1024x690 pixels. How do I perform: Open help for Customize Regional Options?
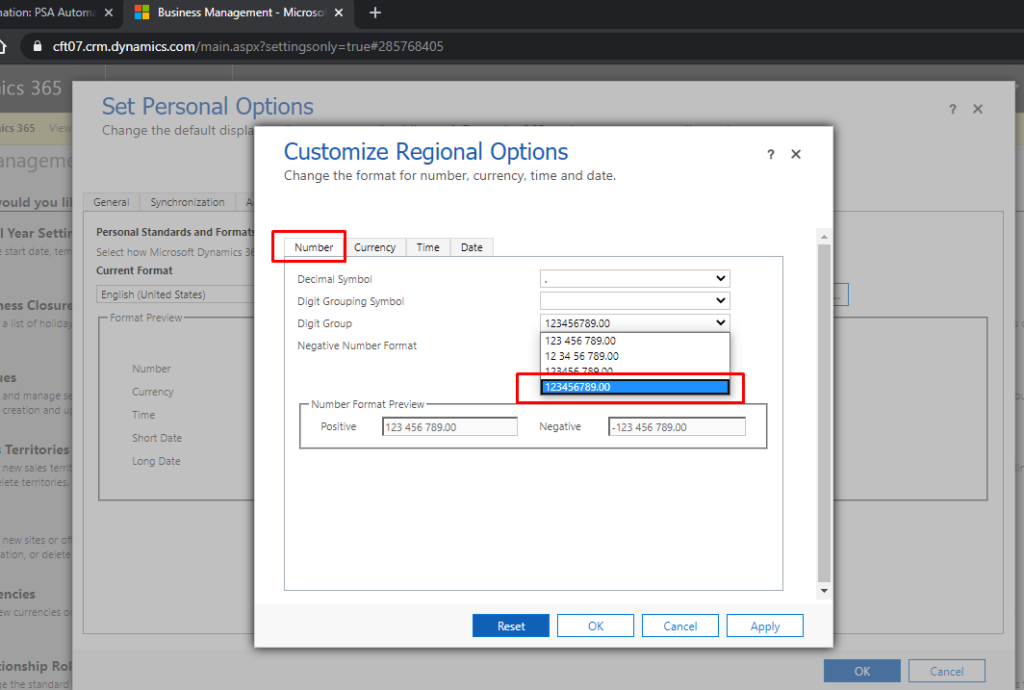click(x=771, y=154)
